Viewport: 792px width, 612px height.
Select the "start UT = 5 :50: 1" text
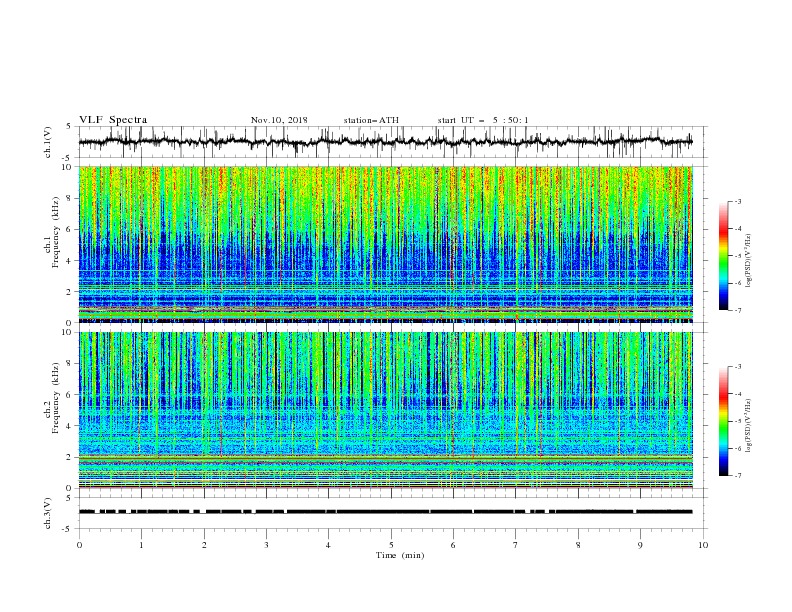pyautogui.click(x=482, y=120)
